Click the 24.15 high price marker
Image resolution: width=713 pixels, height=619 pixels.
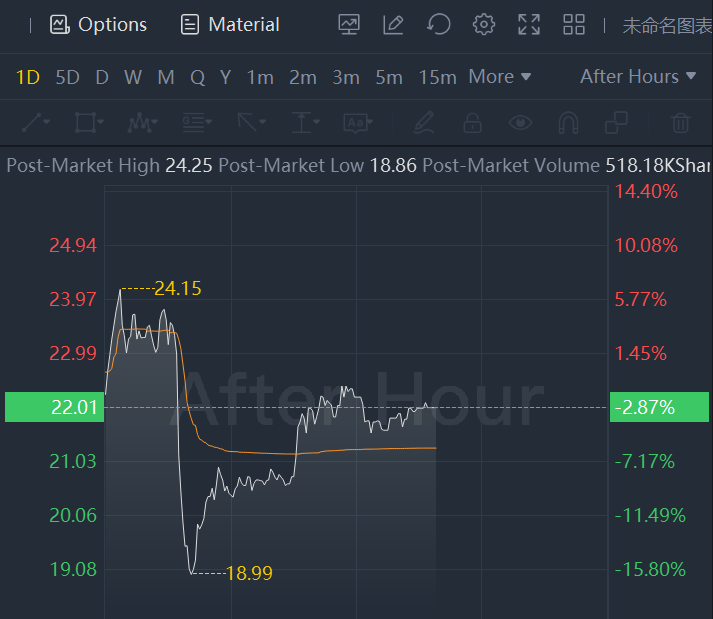tap(177, 289)
